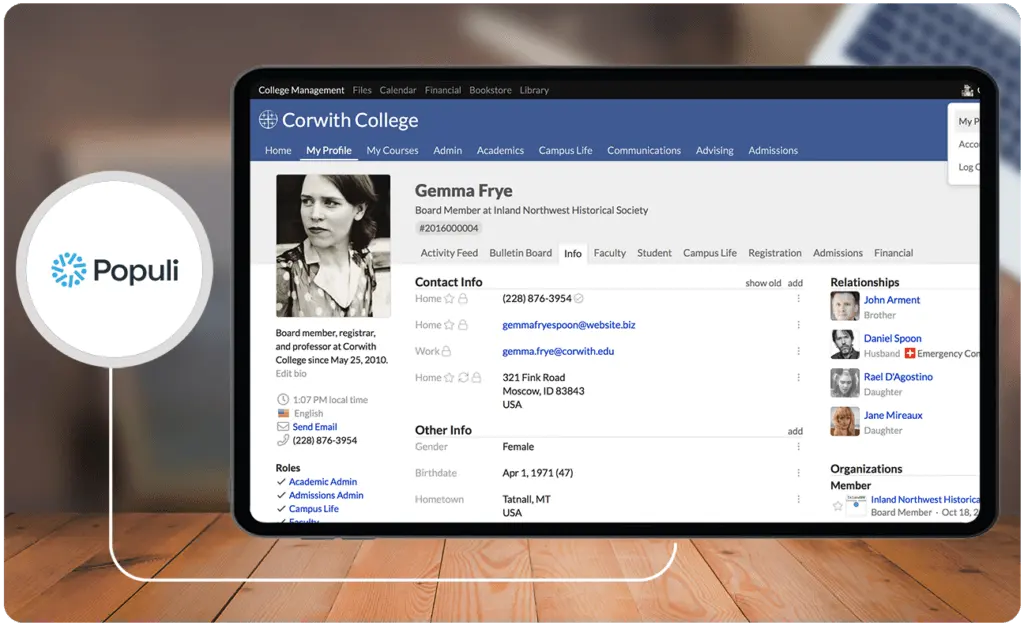
Task: Open the Home tab in main navigation
Action: coord(278,150)
